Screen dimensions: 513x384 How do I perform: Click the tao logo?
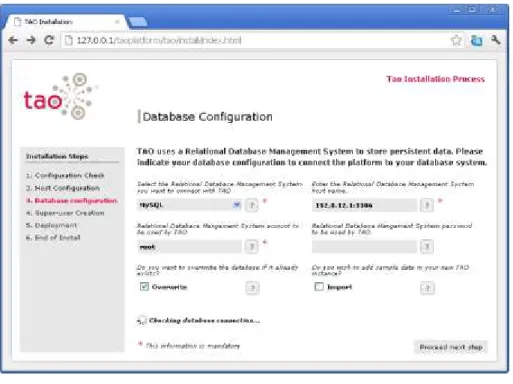tap(61, 97)
